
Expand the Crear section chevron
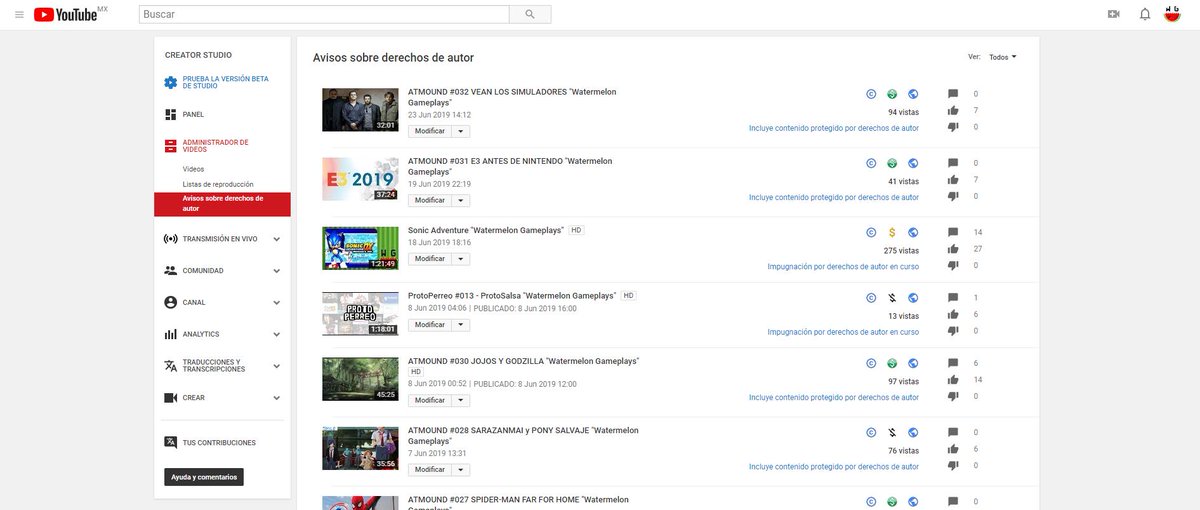pos(276,398)
